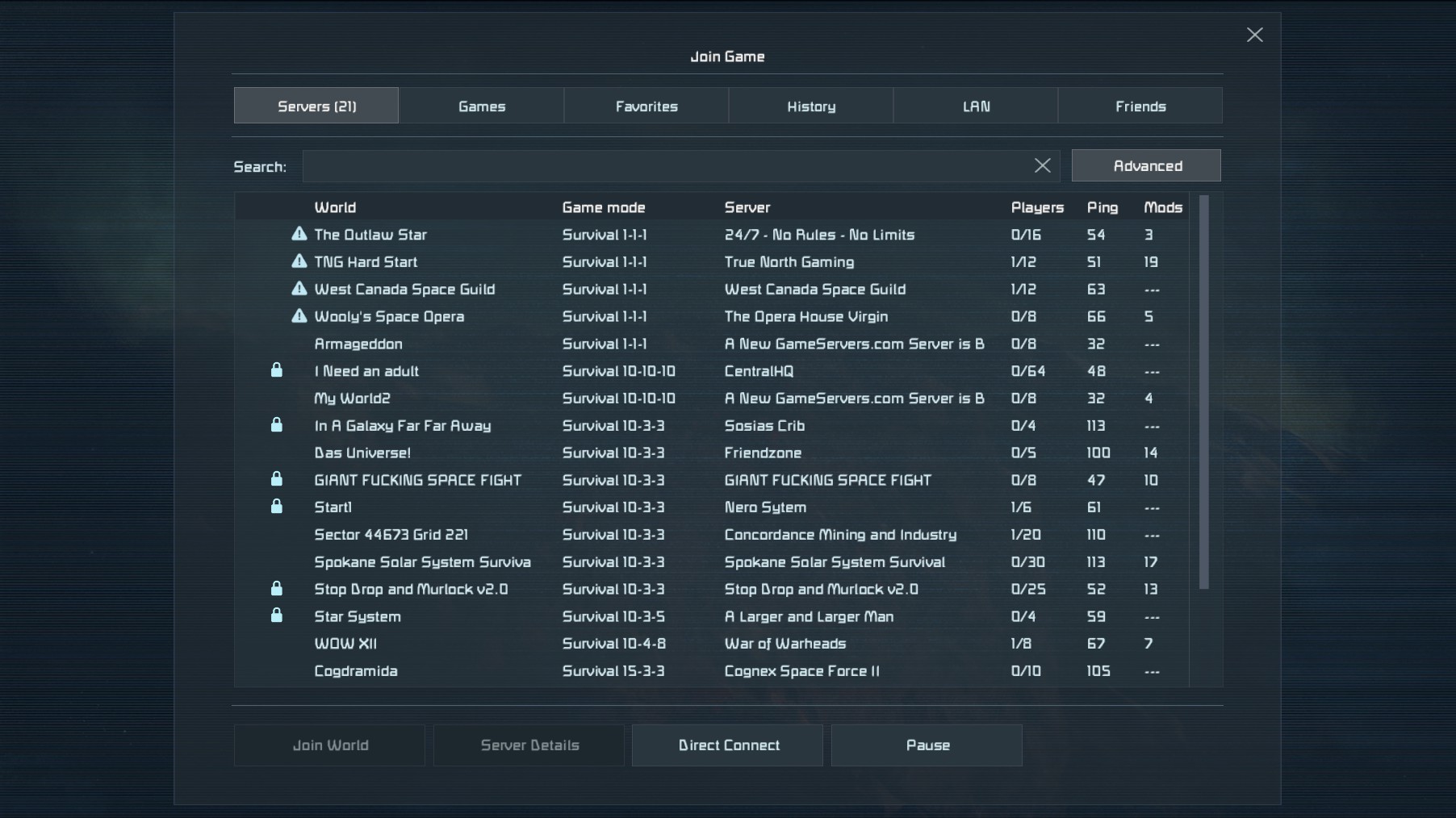
Task: Sort server list by Ping column
Action: tap(1102, 207)
